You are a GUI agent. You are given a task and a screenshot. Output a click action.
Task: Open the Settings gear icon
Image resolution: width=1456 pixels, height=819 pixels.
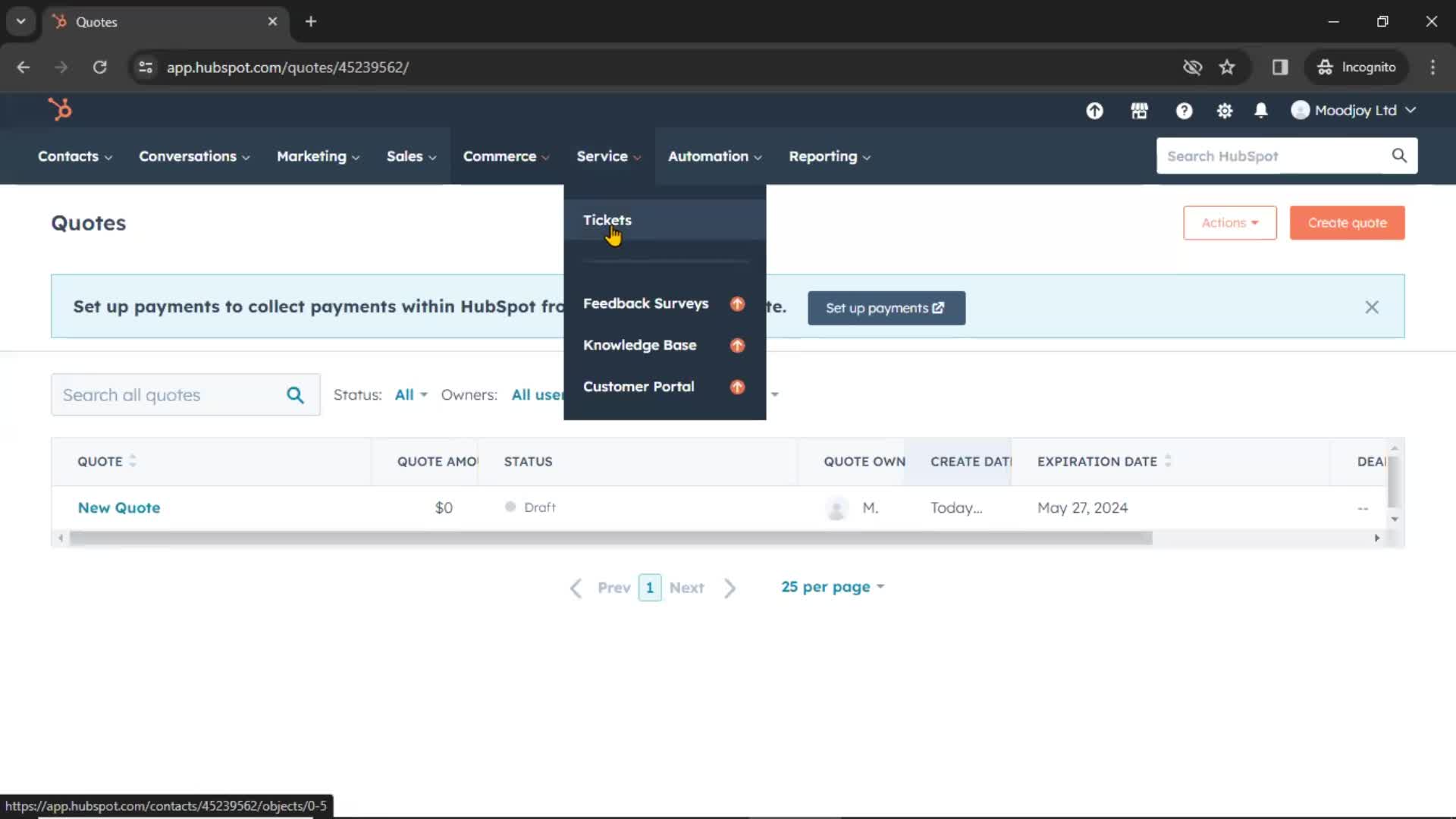1224,111
